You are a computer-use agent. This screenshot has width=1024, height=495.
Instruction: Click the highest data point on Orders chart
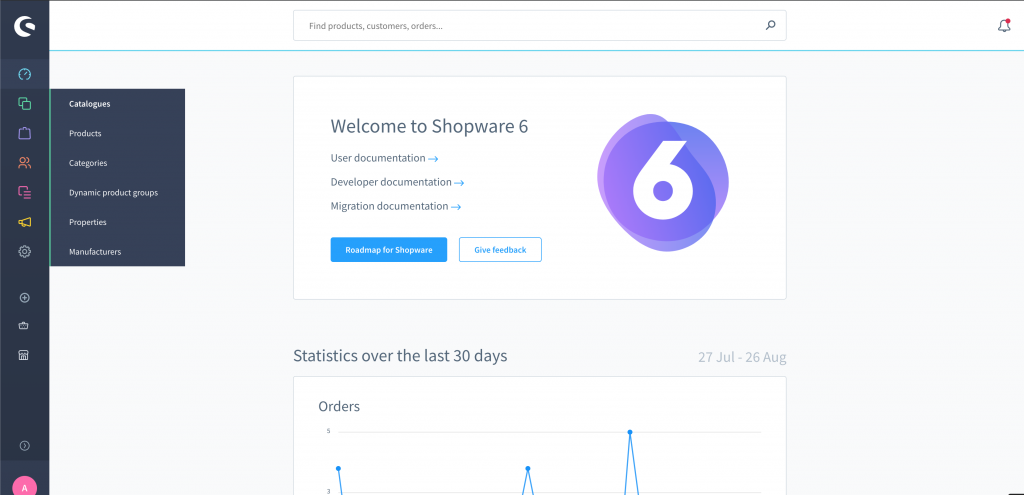[630, 432]
